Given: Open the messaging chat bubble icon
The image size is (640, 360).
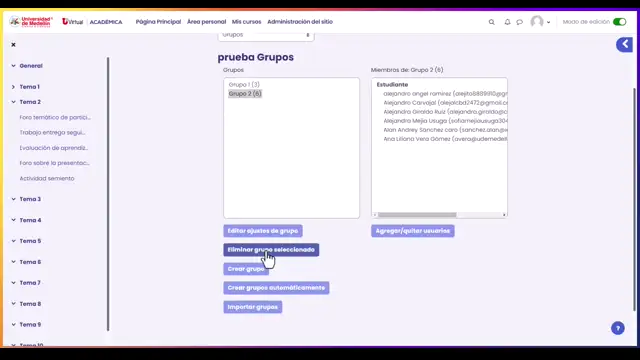Looking at the screenshot, I should [x=519, y=22].
